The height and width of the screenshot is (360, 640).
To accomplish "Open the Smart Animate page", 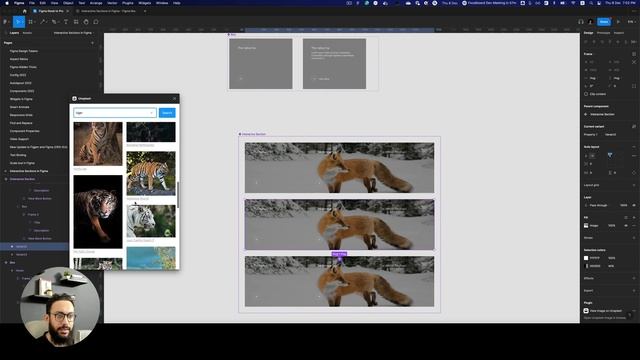I will coord(20,107).
